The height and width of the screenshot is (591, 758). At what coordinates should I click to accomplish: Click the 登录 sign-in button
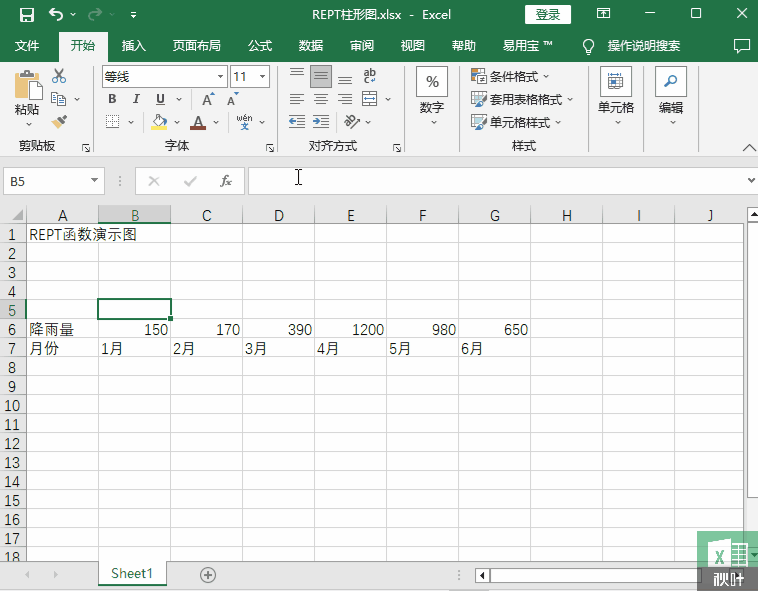[548, 14]
